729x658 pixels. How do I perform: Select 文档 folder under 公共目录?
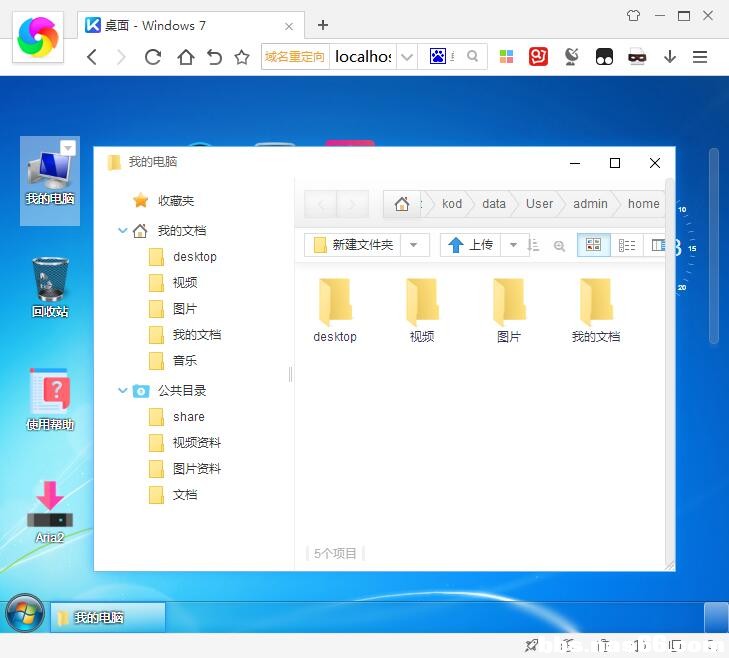[x=174, y=494]
